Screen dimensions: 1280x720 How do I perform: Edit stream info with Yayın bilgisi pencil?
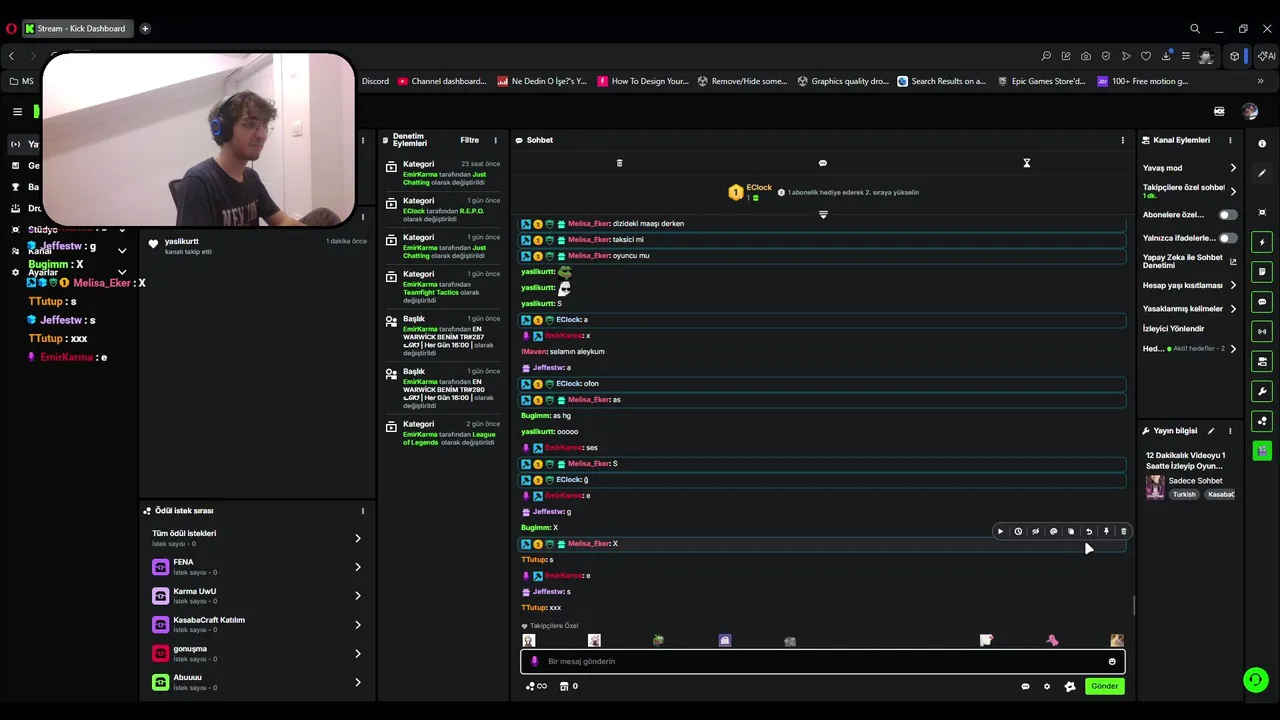tap(1211, 431)
